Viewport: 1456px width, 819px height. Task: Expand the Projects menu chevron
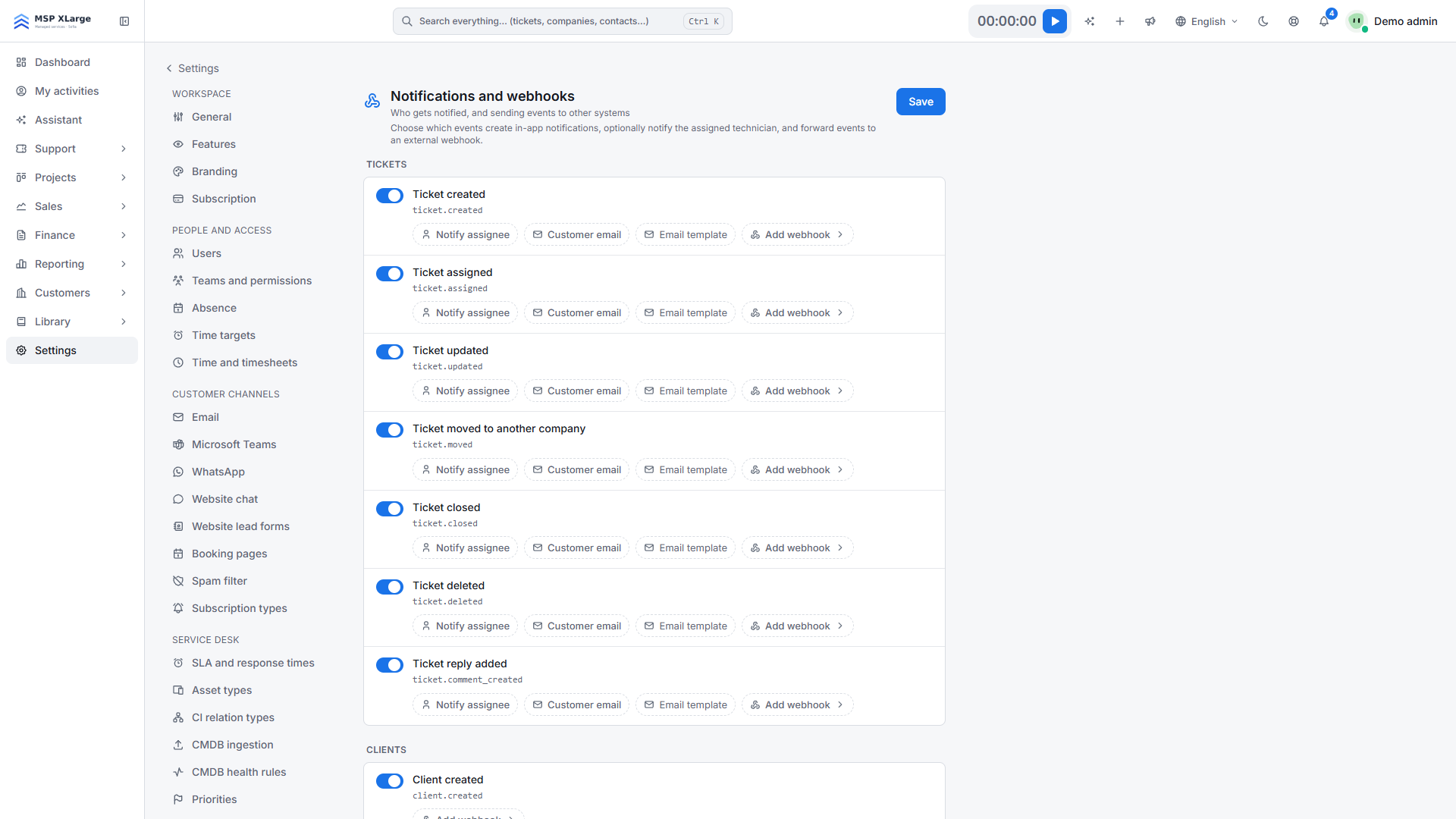[124, 177]
